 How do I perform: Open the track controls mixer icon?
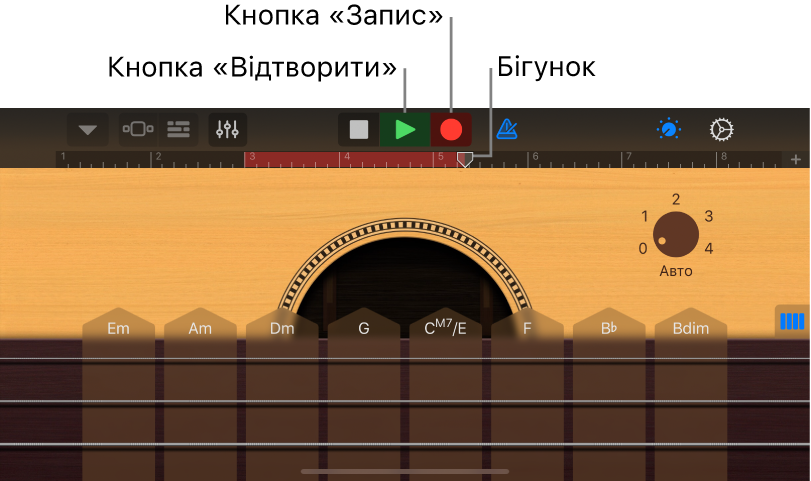(x=228, y=129)
